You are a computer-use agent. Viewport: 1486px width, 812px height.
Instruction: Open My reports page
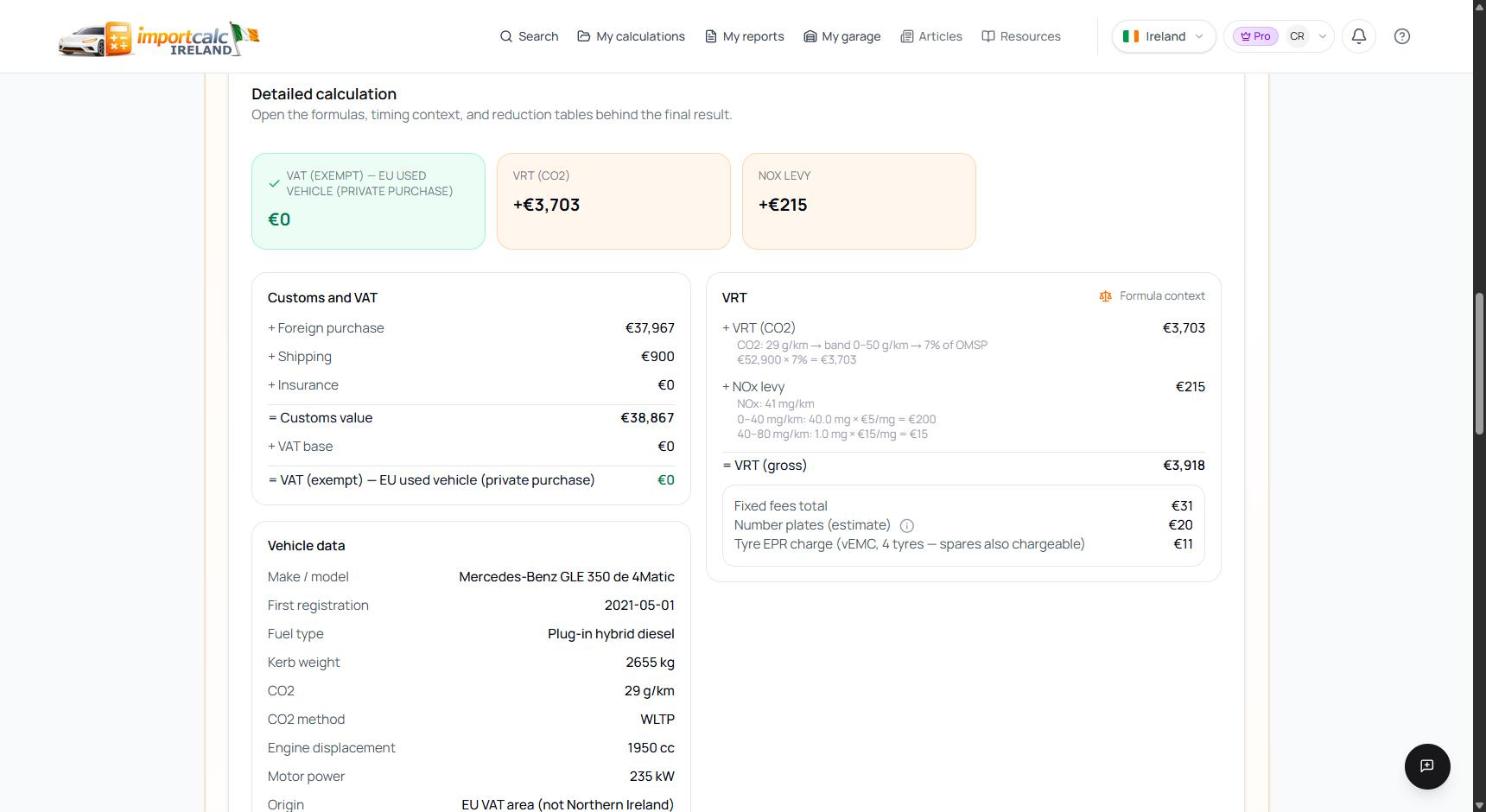744,36
